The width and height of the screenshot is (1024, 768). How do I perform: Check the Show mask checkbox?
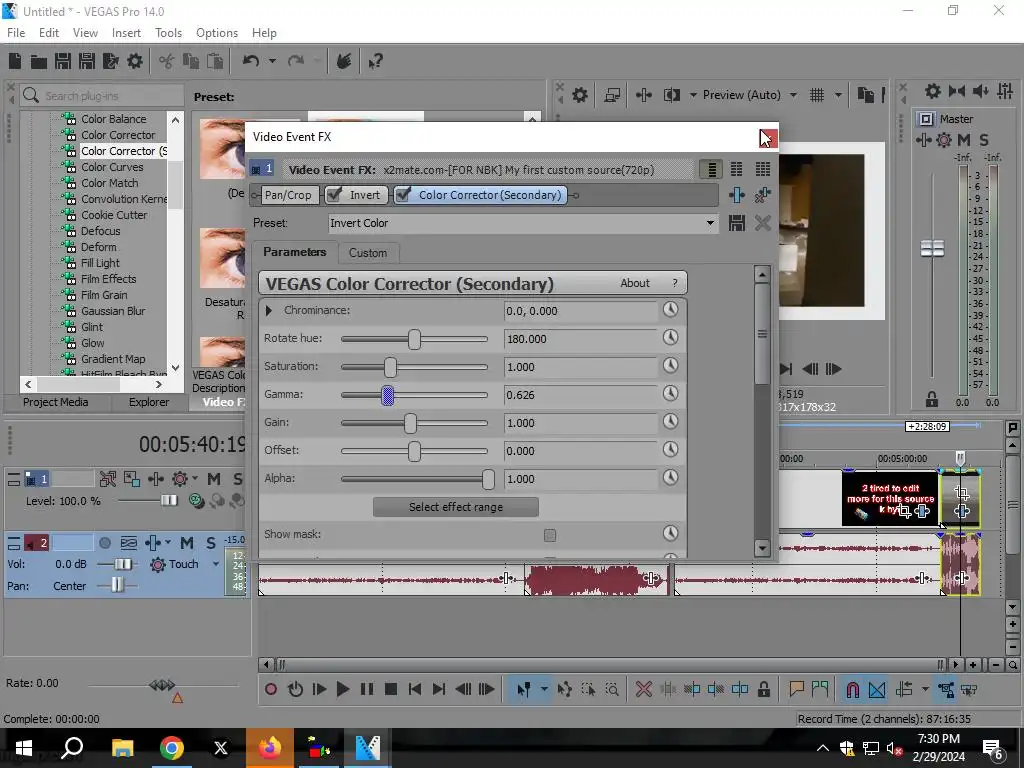(550, 536)
